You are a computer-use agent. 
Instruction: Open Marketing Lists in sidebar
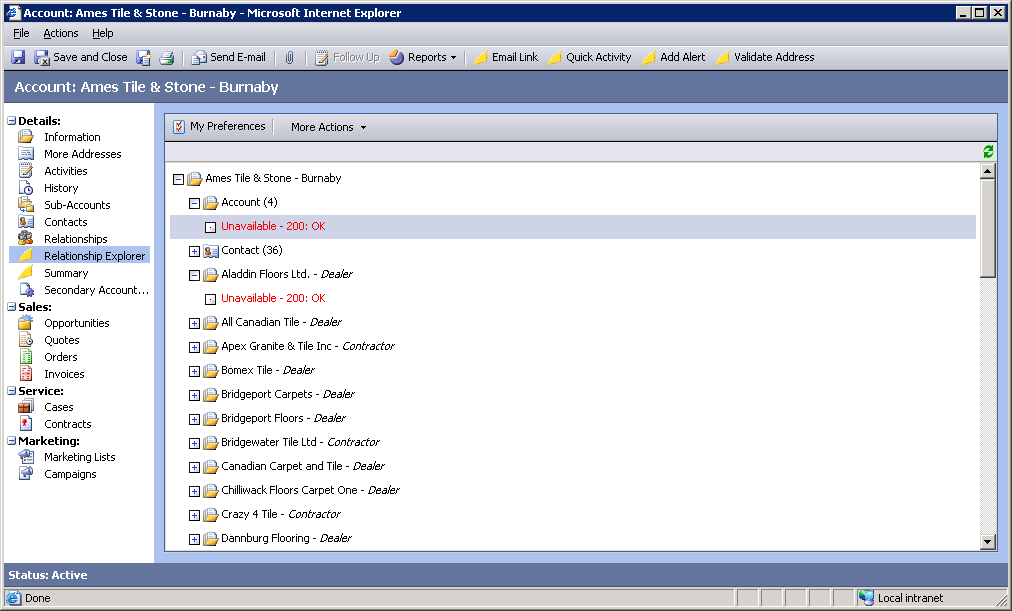coord(79,457)
